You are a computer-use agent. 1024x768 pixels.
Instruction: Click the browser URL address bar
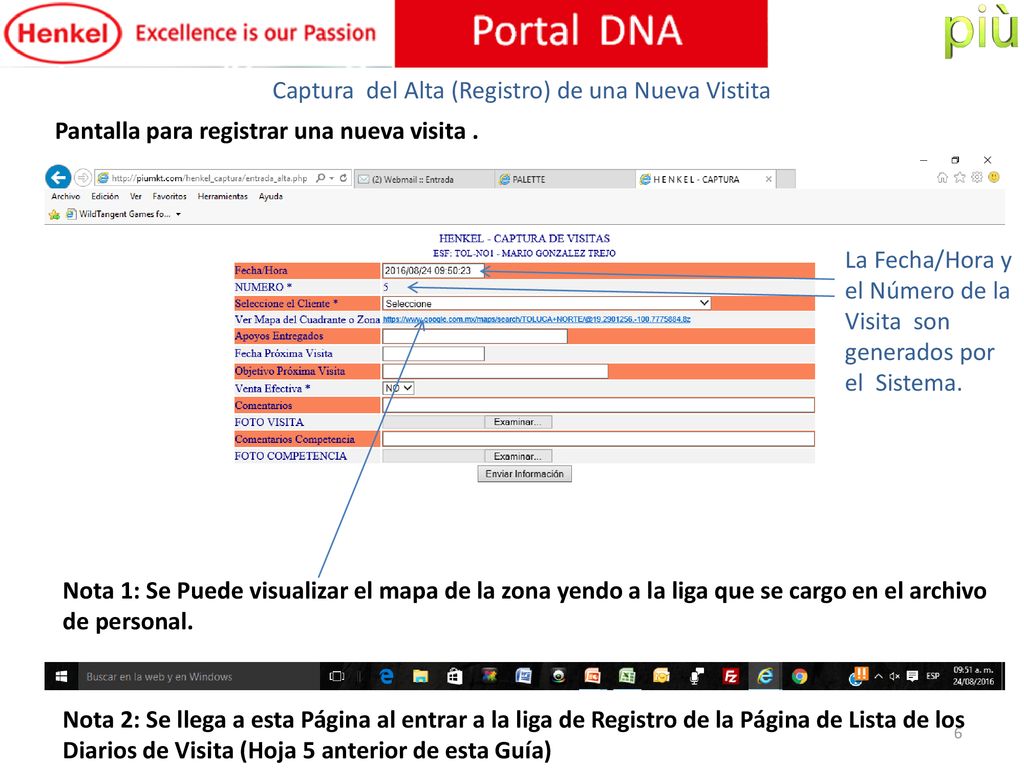click(x=209, y=178)
